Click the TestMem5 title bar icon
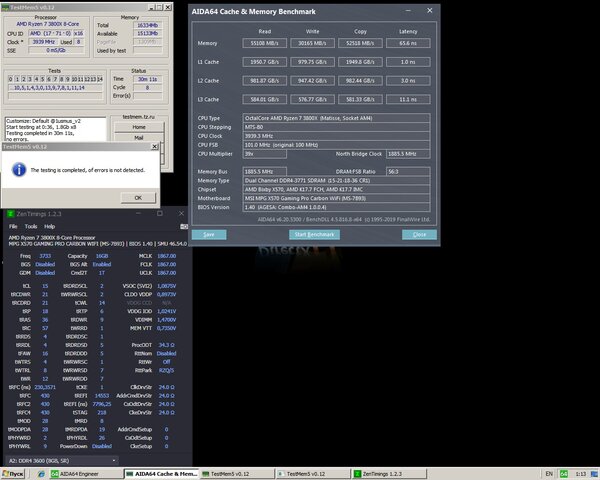The width and height of the screenshot is (600, 480). point(5,7)
